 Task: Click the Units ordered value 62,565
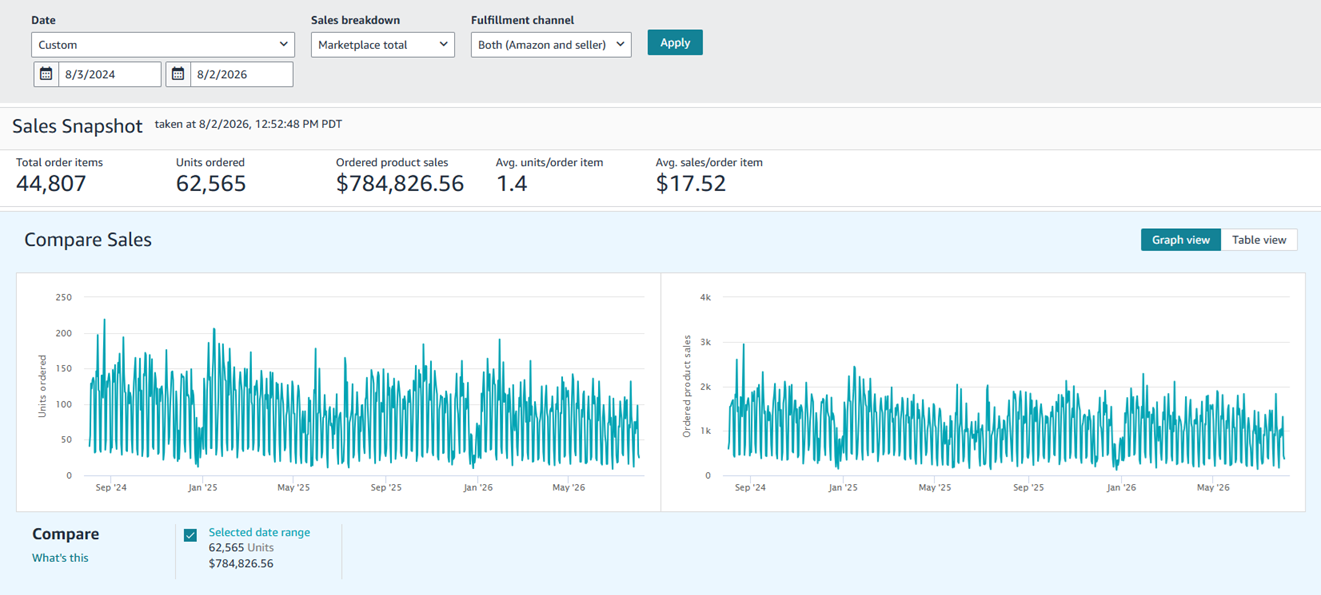[x=211, y=183]
